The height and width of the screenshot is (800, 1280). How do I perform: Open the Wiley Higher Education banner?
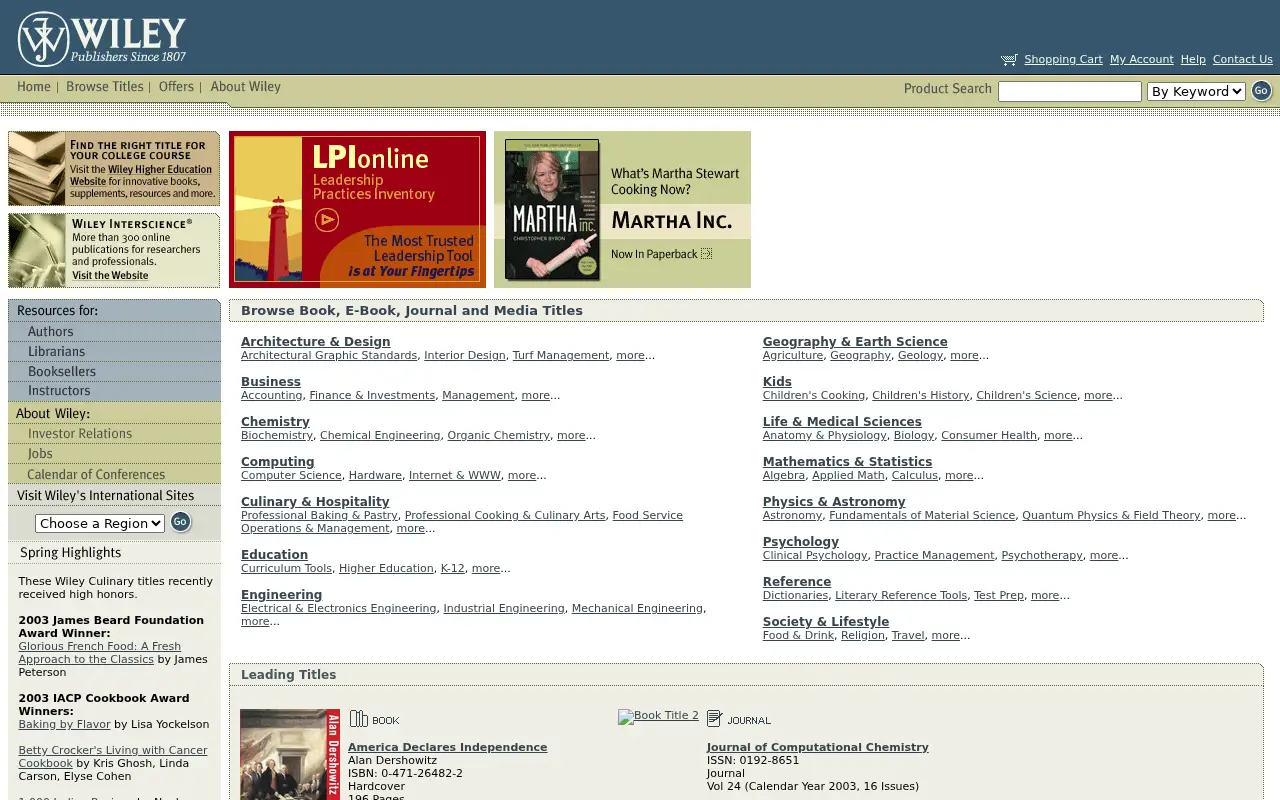click(x=114, y=168)
